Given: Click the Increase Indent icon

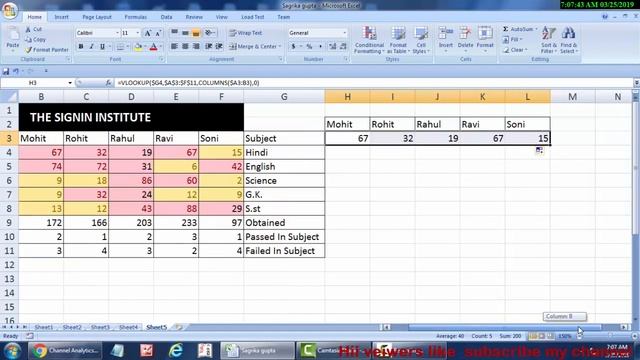Looking at the screenshot, I should (219, 47).
